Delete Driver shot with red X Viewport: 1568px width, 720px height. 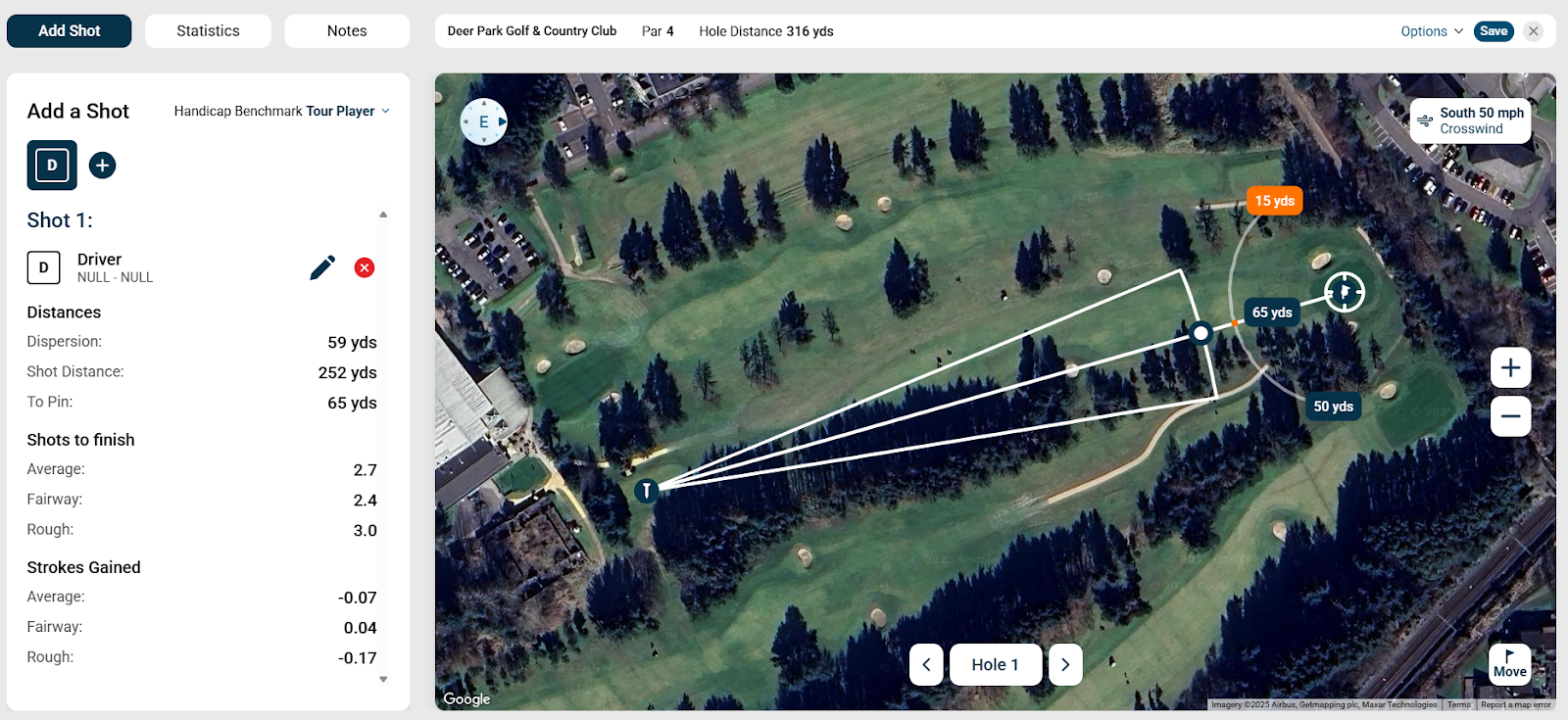365,267
